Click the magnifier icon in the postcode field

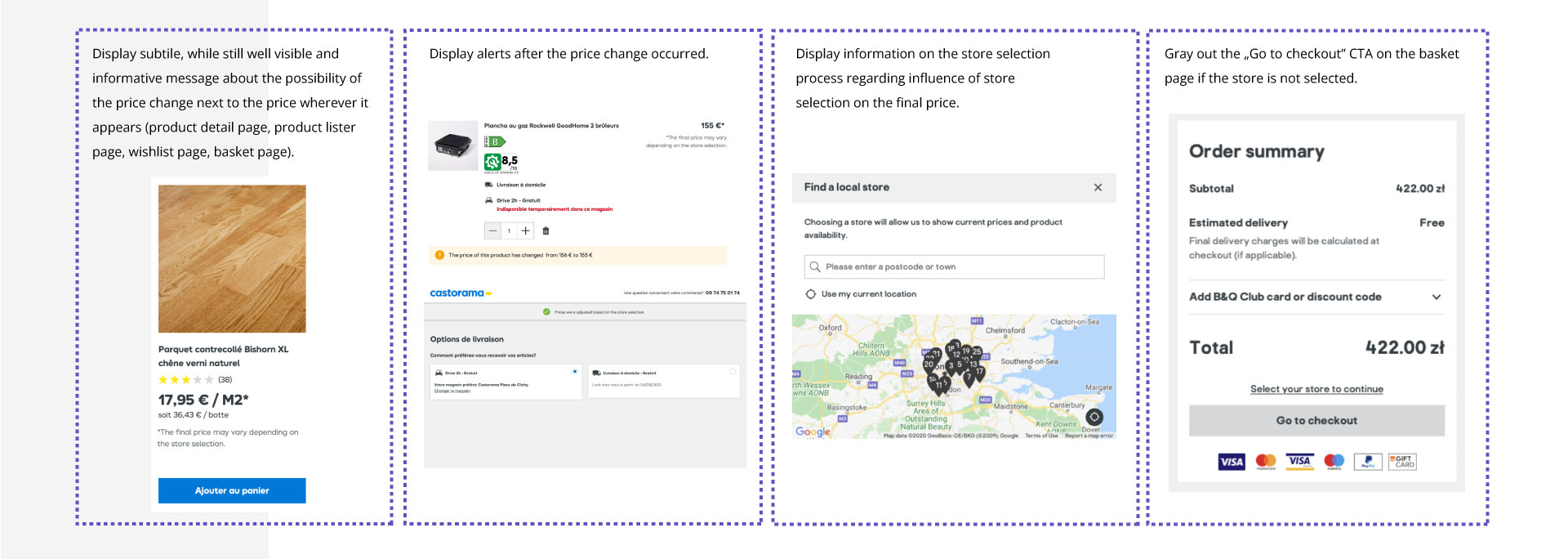(x=814, y=266)
